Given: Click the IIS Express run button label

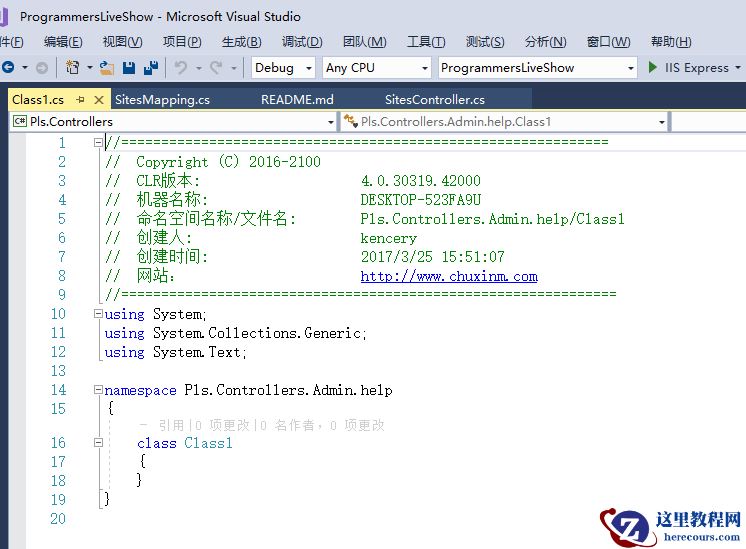Looking at the screenshot, I should [697, 68].
